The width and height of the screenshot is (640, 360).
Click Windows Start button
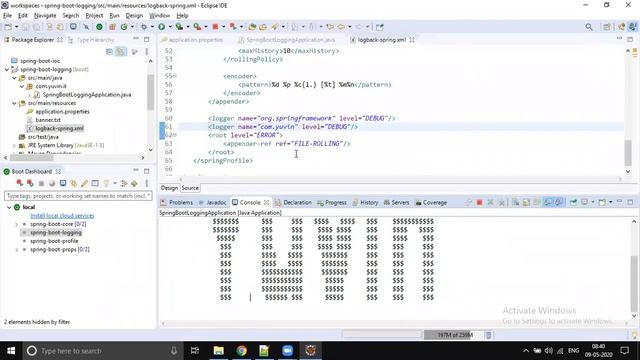point(11,351)
